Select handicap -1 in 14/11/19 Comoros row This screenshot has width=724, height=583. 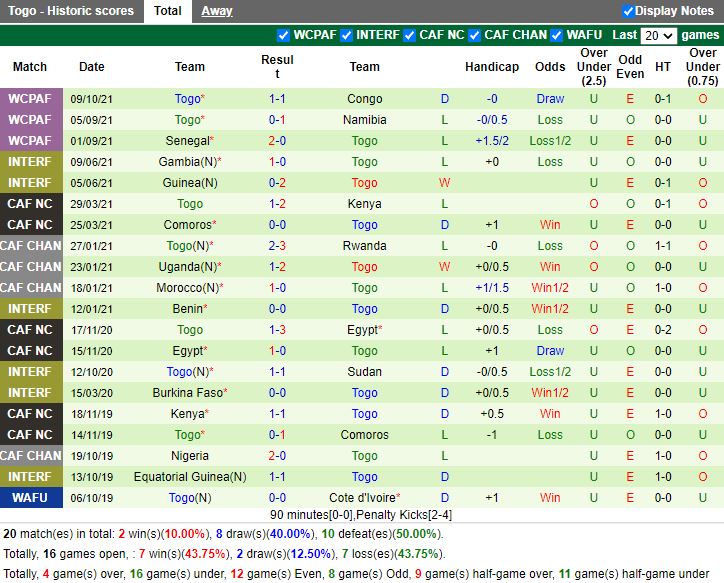click(492, 435)
